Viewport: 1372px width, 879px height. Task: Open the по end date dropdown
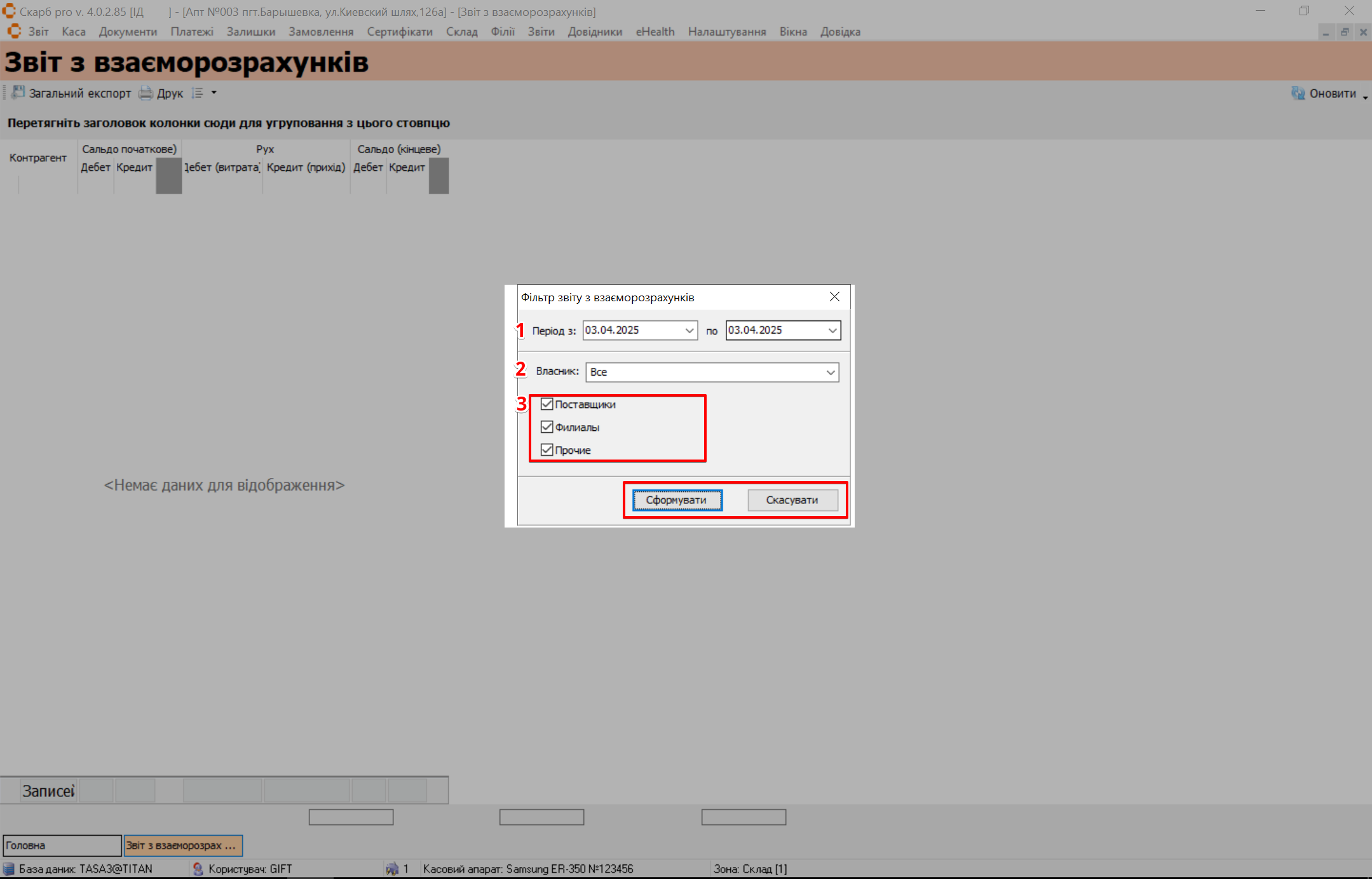click(x=832, y=330)
